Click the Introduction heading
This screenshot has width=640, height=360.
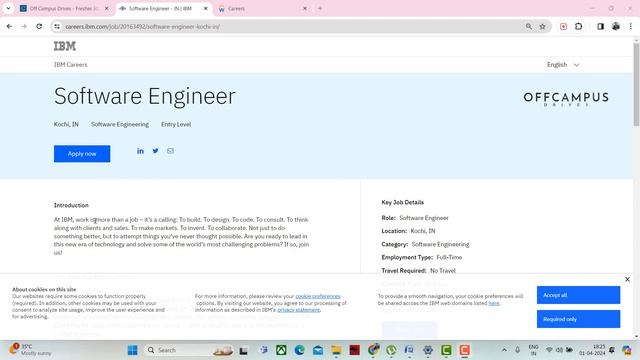click(71, 205)
